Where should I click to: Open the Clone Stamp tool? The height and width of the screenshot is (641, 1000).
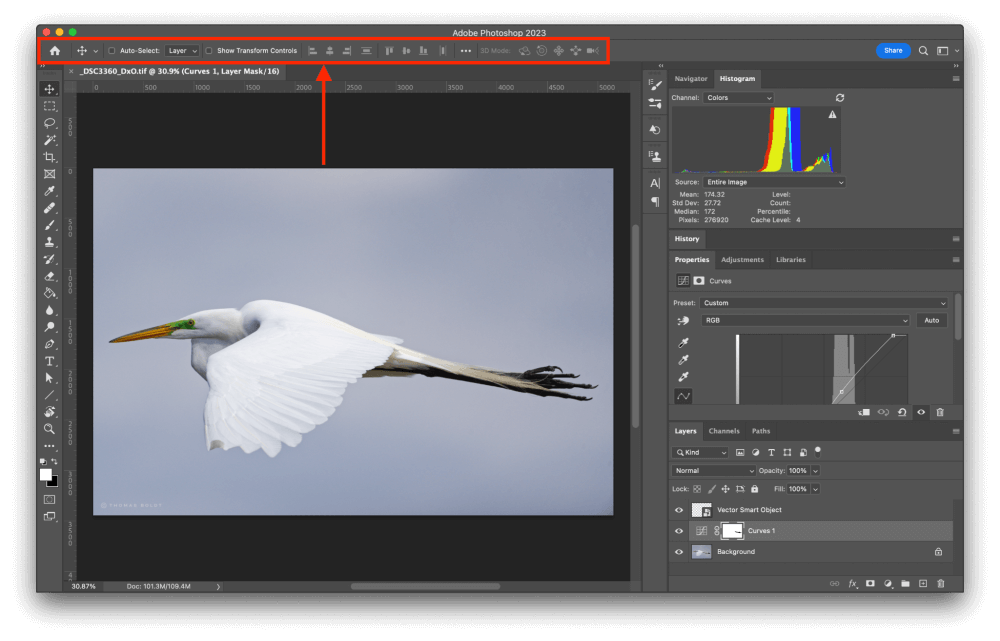click(x=49, y=242)
